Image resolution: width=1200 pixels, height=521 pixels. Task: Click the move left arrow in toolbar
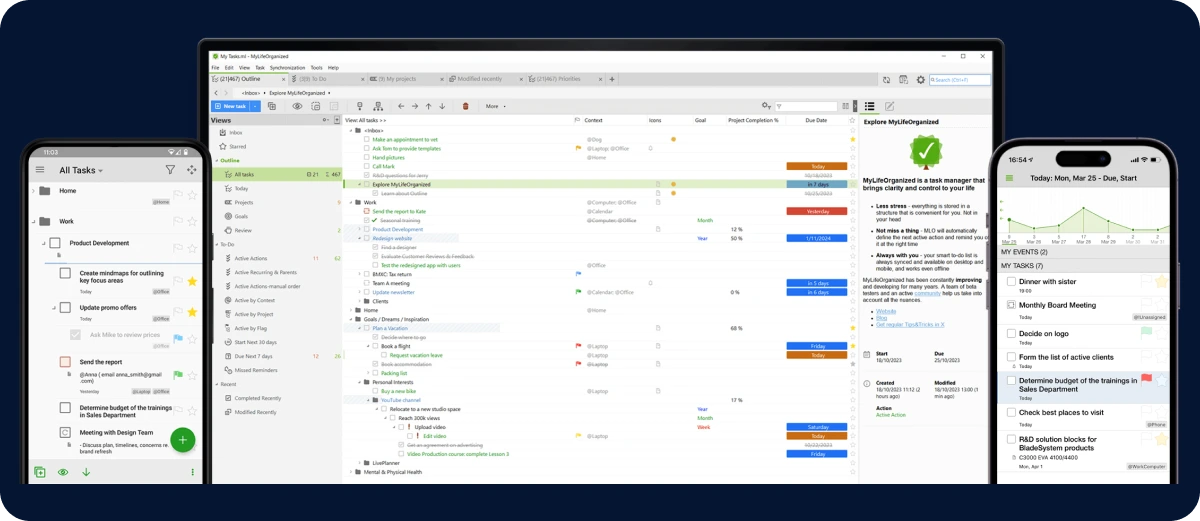[x=401, y=106]
